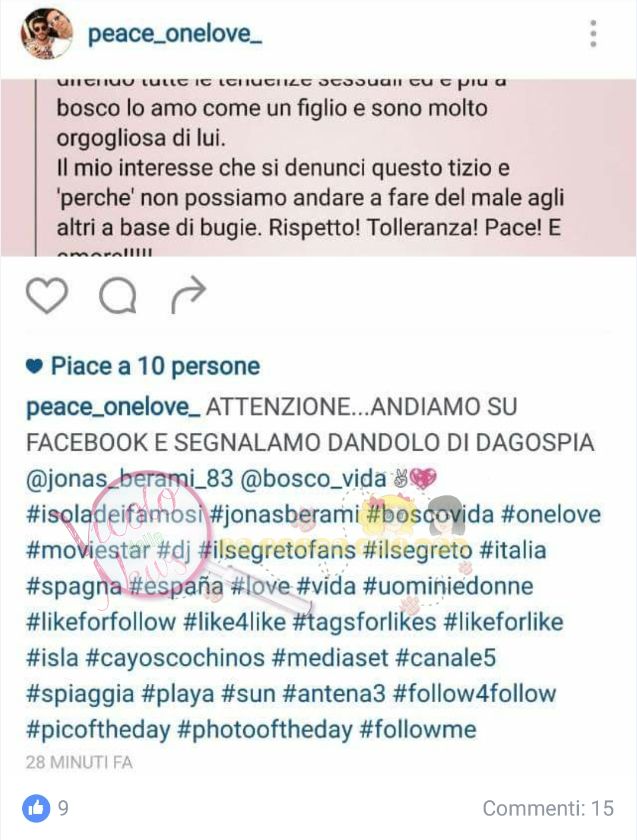Click the Facebook thumbs-up like icon
Image resolution: width=637 pixels, height=840 pixels.
pos(36,808)
